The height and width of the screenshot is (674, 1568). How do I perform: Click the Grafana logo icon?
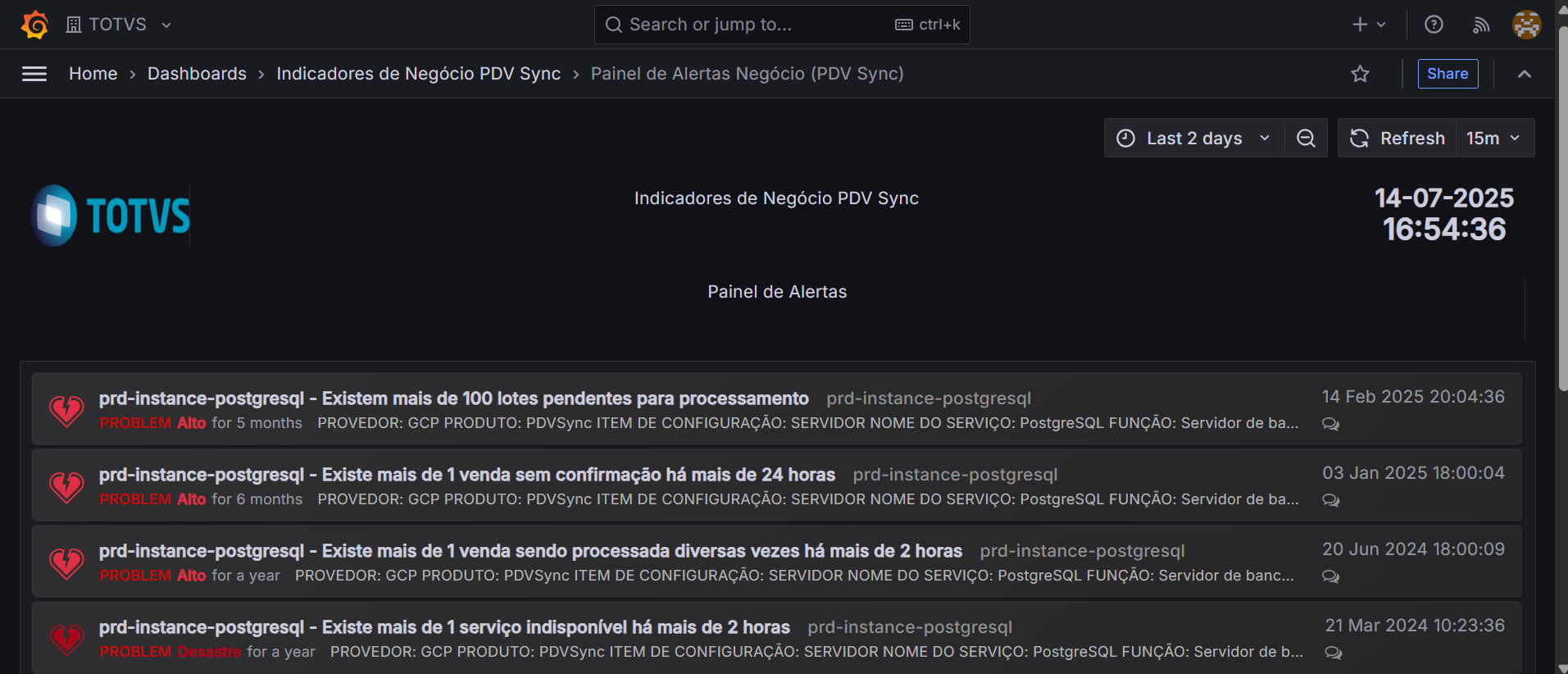(34, 25)
